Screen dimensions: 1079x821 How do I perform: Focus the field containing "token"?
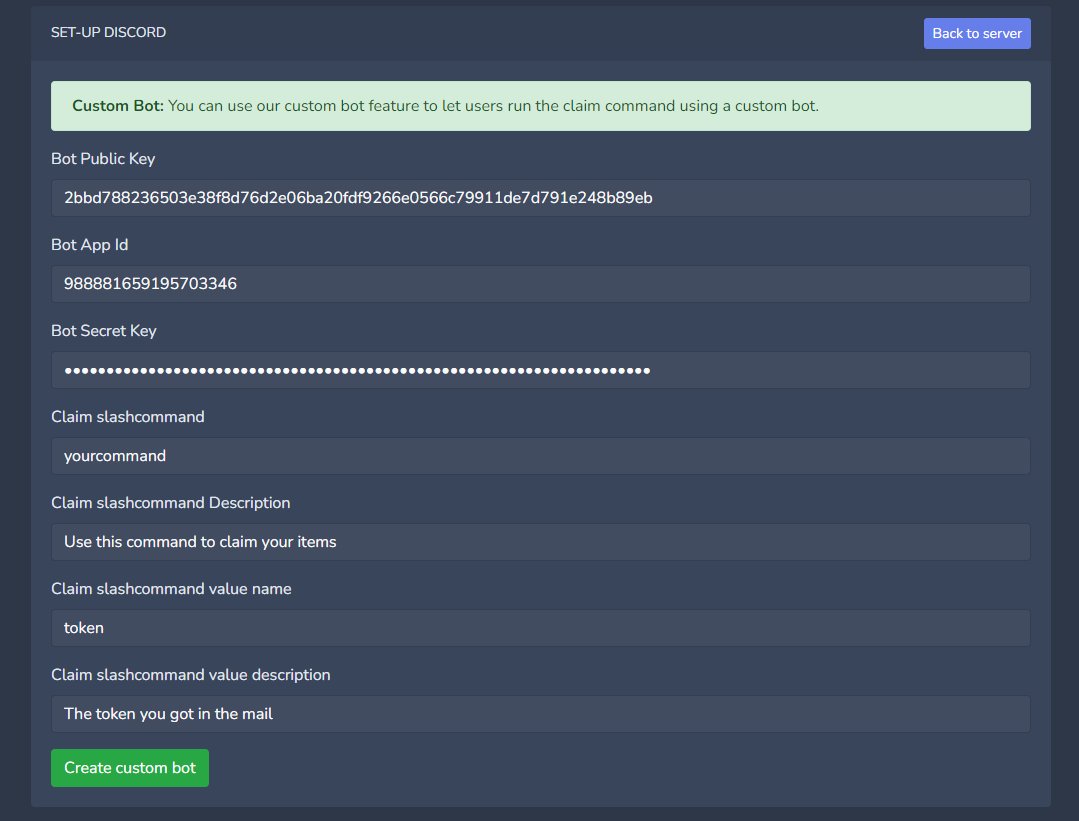coord(540,628)
